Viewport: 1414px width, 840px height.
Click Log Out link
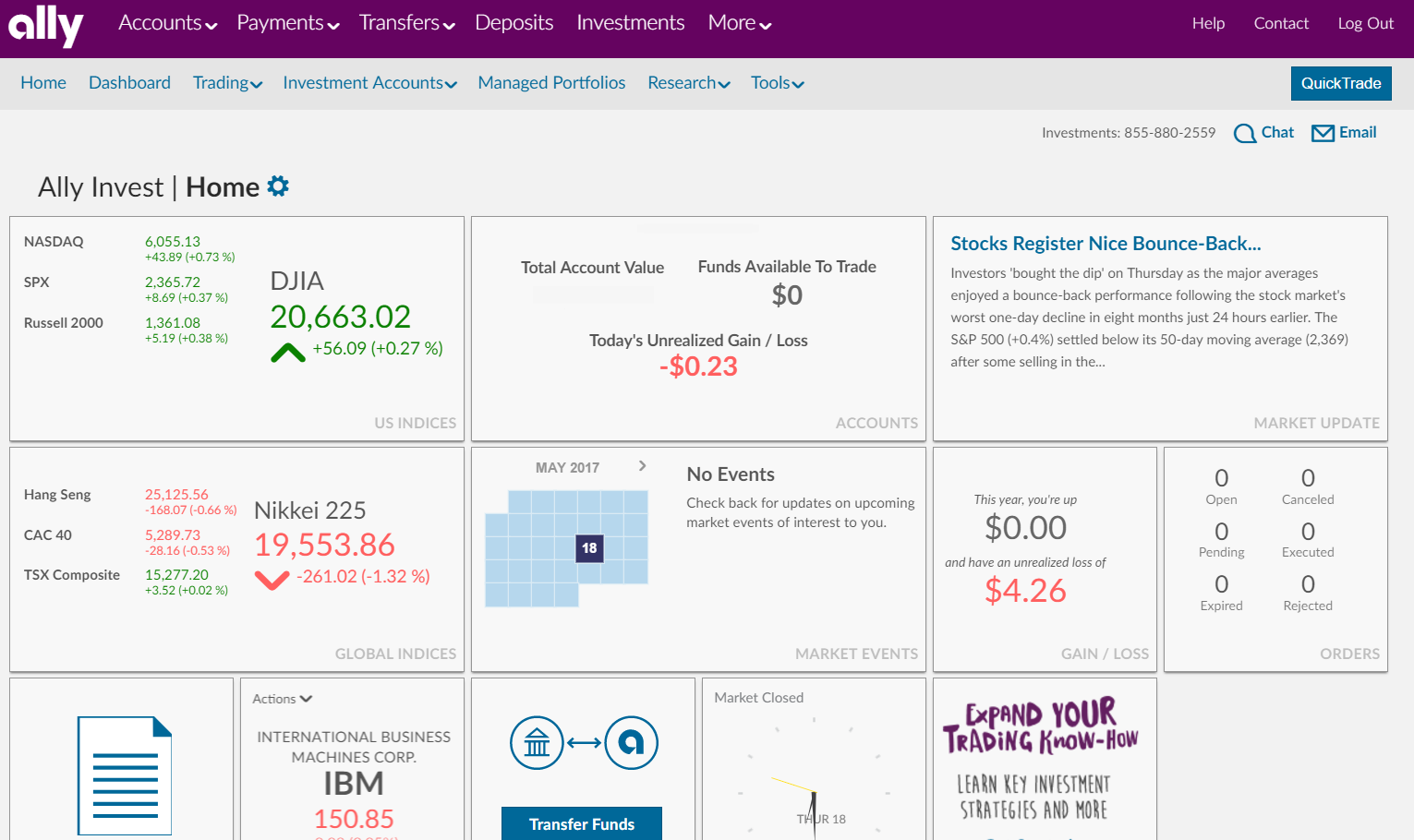pos(1365,24)
